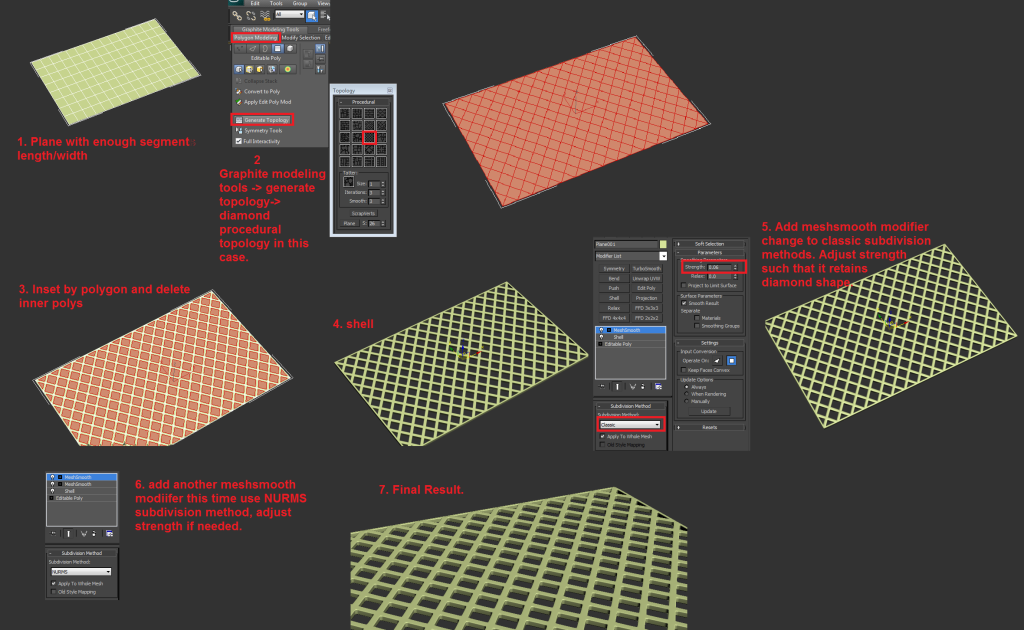This screenshot has height=630, width=1024.
Task: Click the object color swatch beside Plane001
Action: [663, 244]
